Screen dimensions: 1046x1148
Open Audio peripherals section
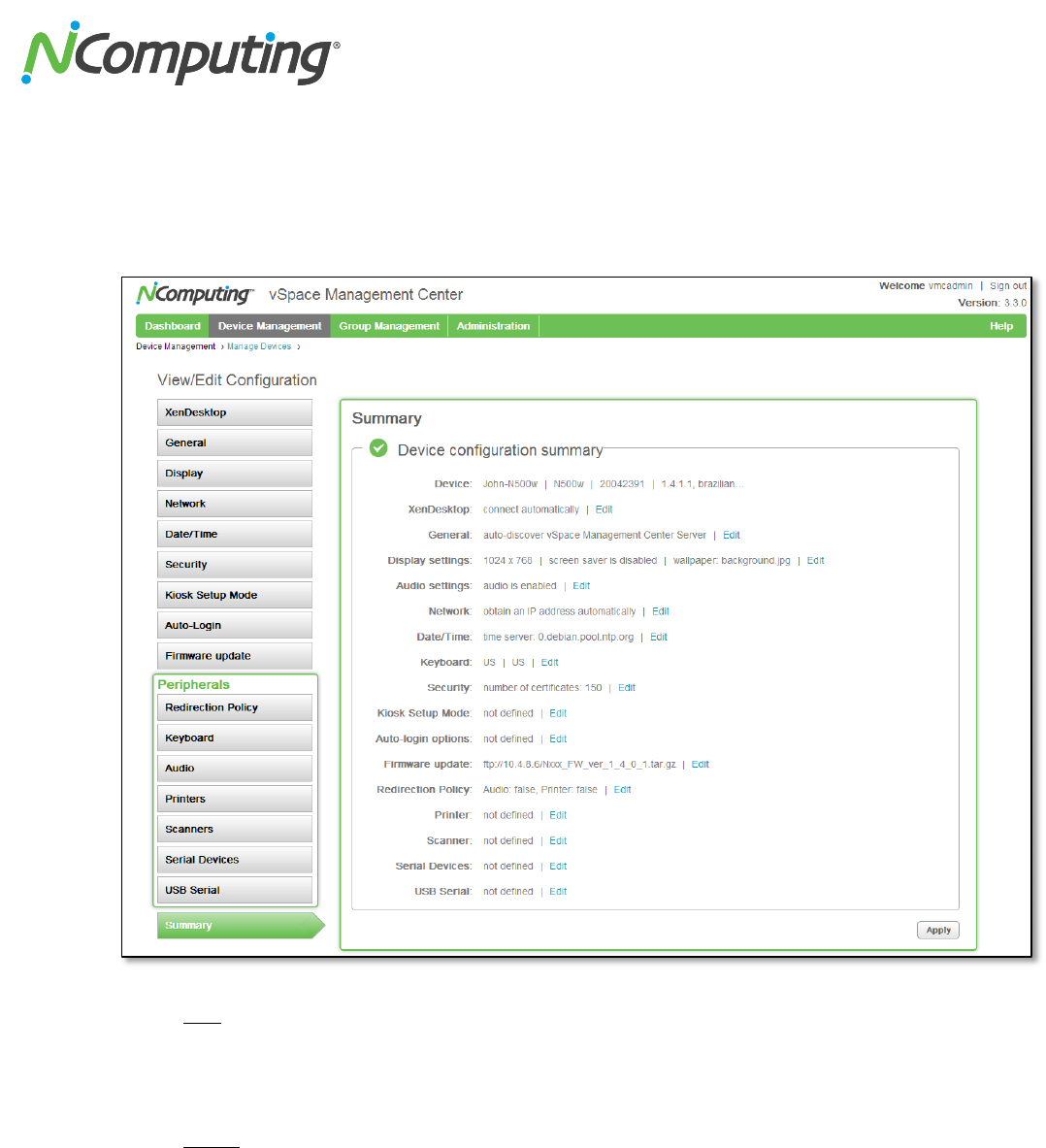[234, 768]
